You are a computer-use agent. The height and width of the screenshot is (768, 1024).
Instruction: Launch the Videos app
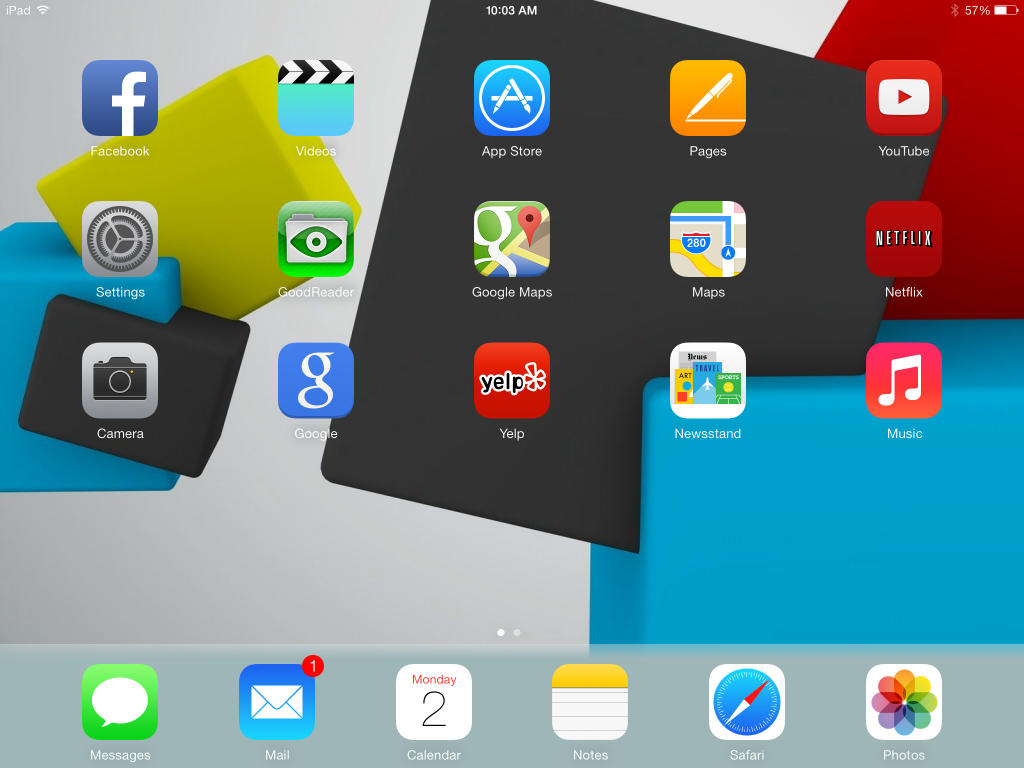coord(316,98)
